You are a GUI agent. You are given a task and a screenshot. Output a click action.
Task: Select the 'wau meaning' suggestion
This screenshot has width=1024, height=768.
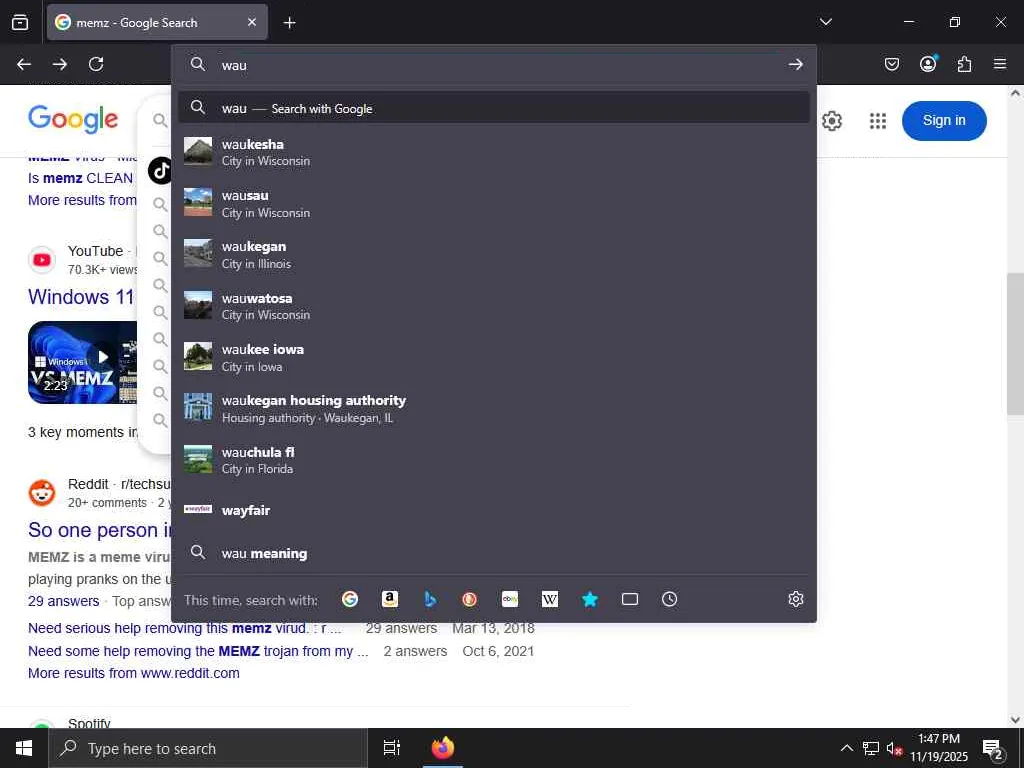(x=494, y=553)
